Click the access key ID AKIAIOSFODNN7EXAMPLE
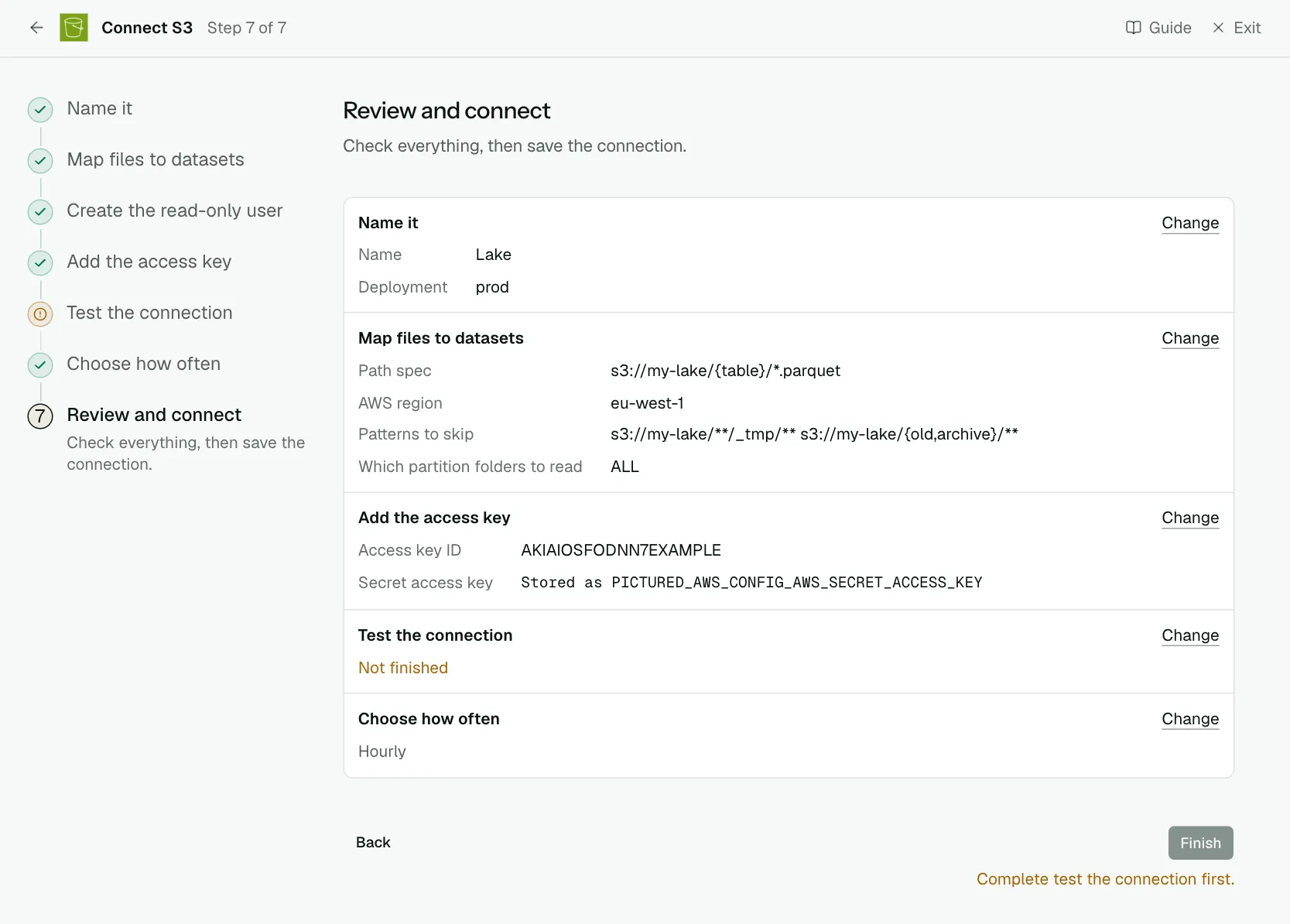 point(621,550)
